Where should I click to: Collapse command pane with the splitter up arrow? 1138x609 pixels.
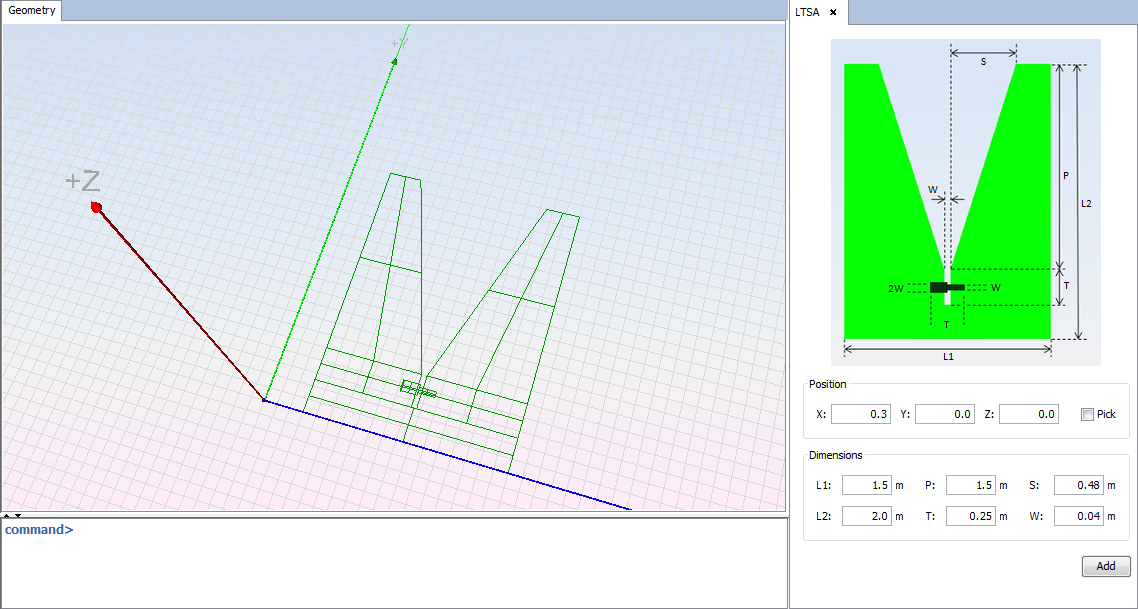(x=6, y=515)
